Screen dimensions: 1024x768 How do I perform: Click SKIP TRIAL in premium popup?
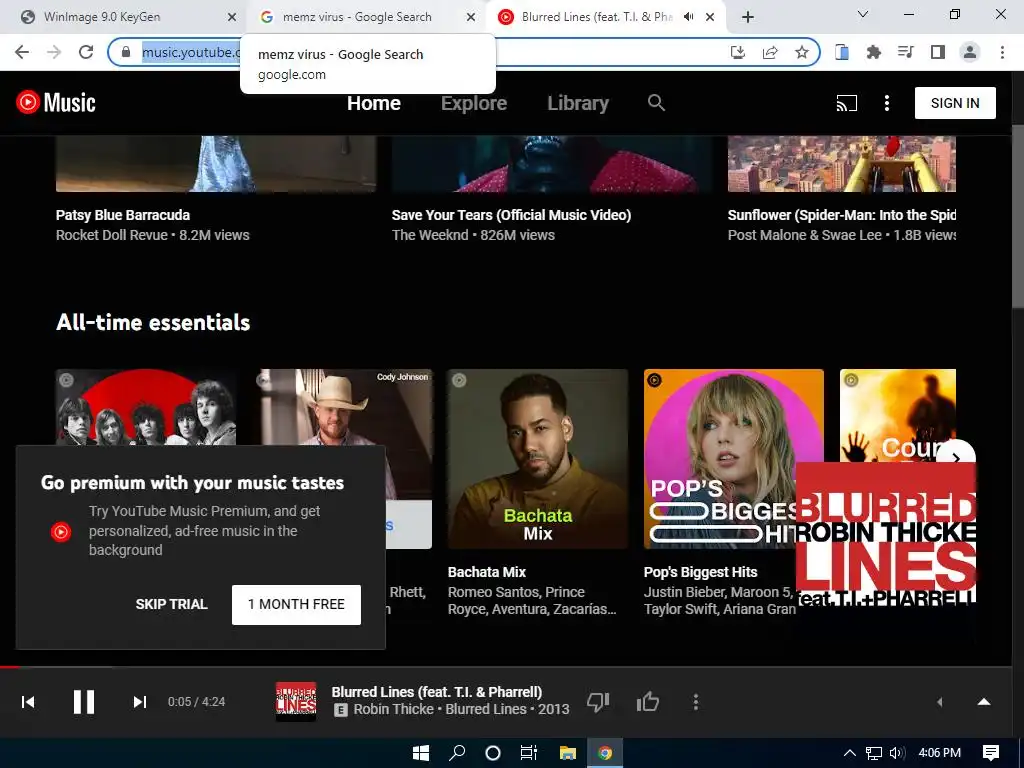pyautogui.click(x=171, y=604)
